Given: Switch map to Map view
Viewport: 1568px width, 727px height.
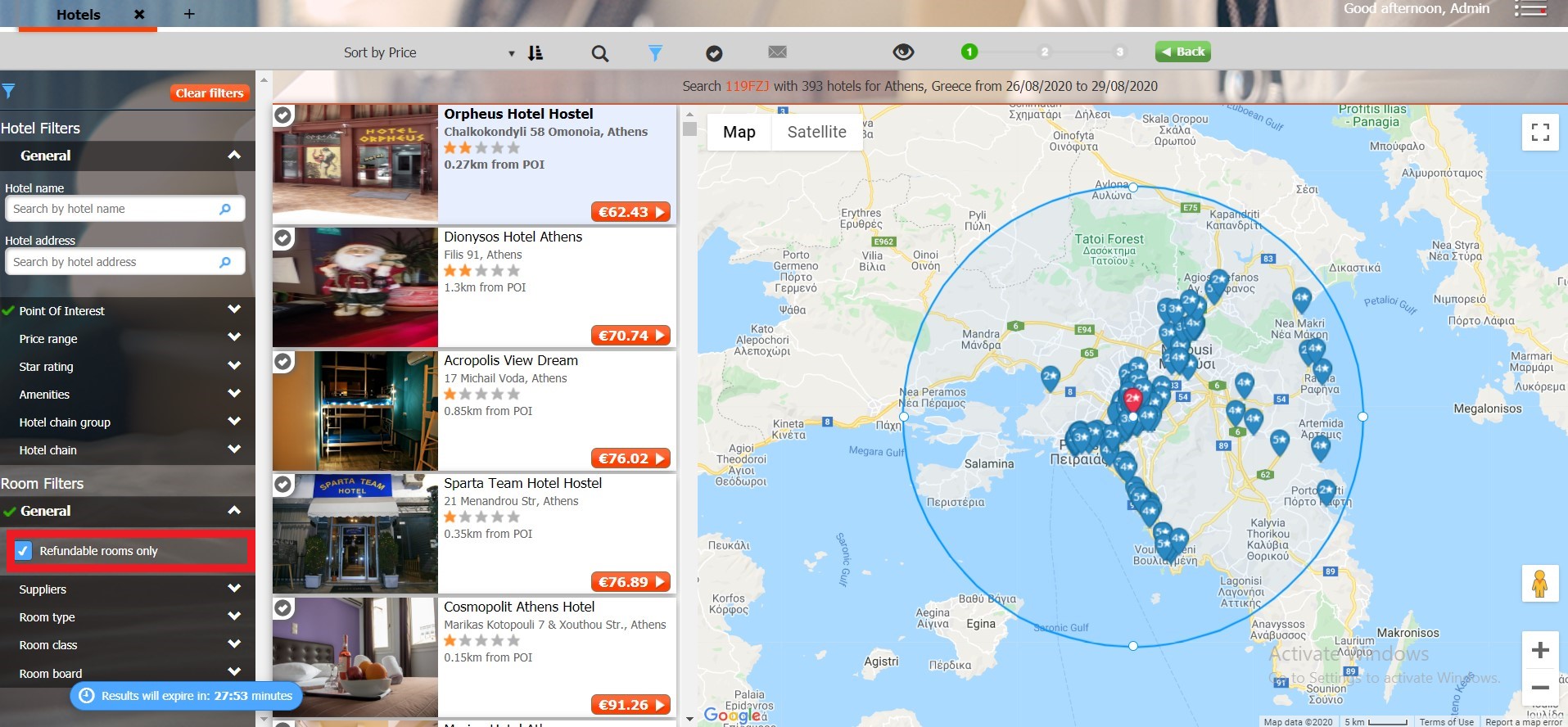Looking at the screenshot, I should pos(739,132).
